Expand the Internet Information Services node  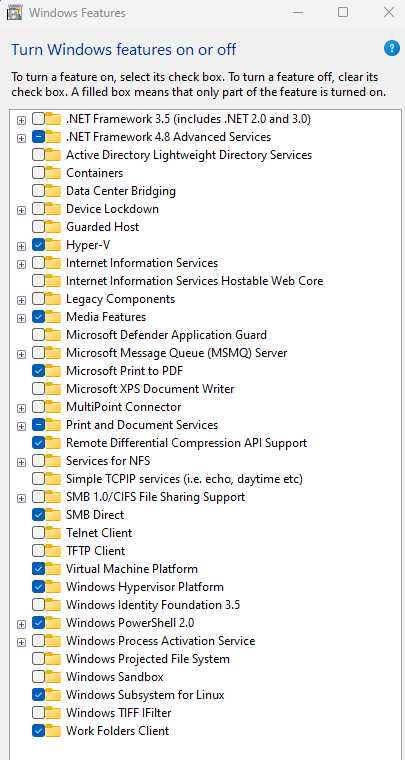21,264
